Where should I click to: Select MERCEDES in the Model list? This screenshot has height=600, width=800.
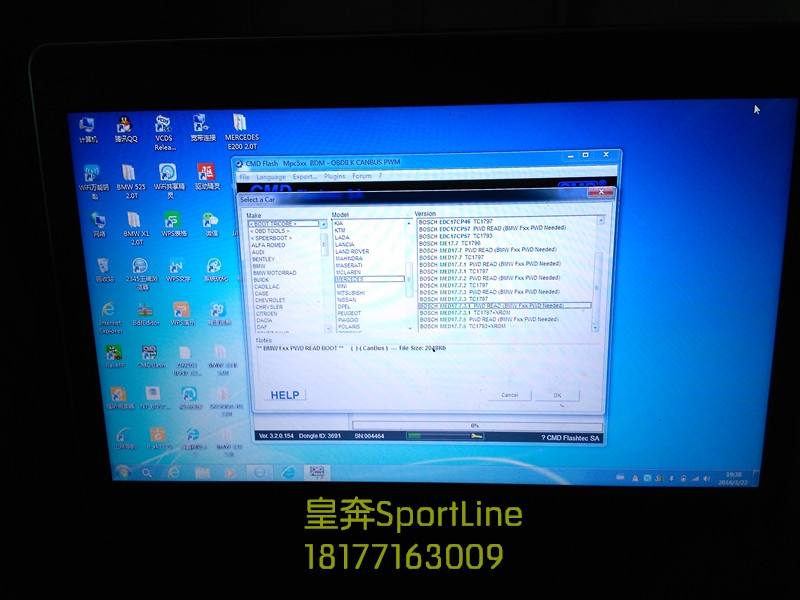[370, 279]
